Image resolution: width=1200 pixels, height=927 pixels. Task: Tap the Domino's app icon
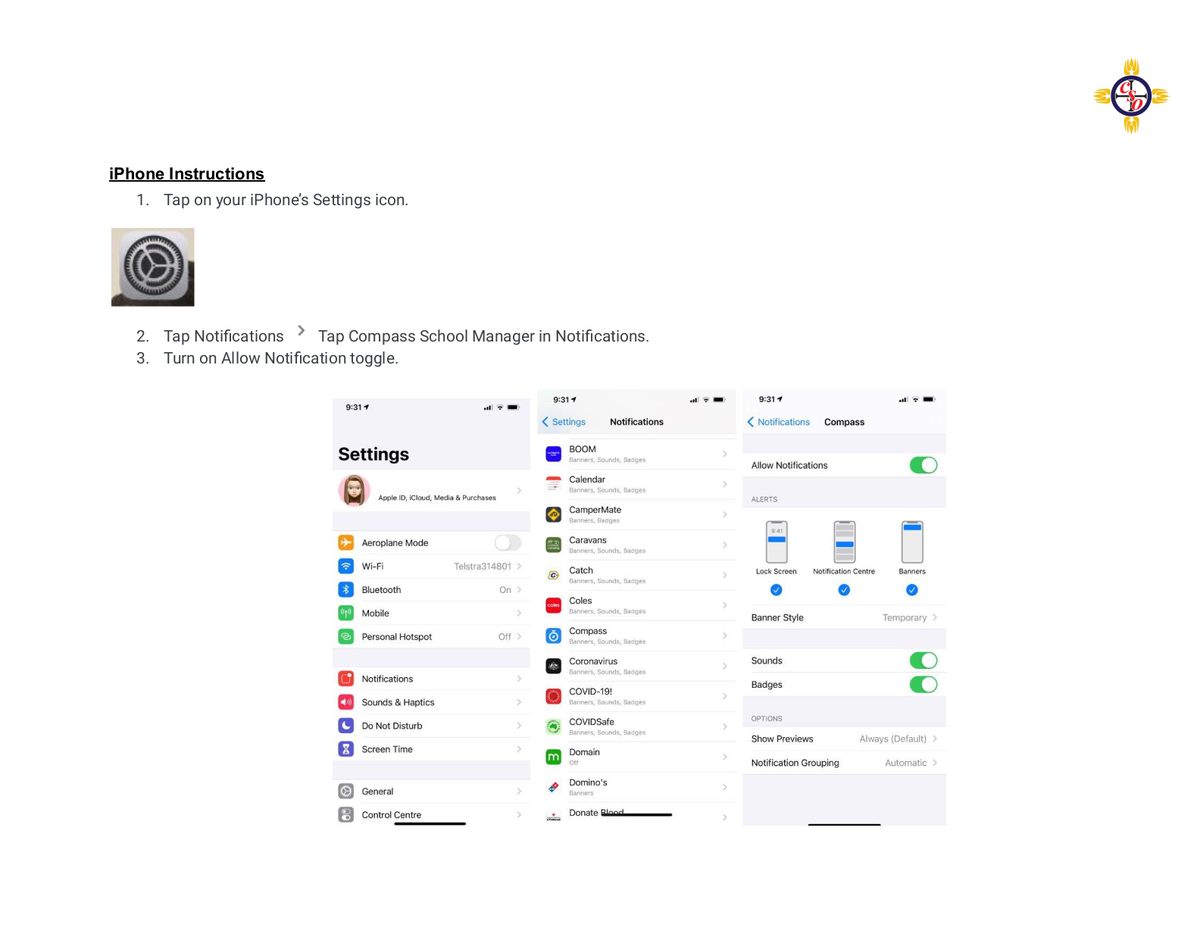[x=553, y=787]
